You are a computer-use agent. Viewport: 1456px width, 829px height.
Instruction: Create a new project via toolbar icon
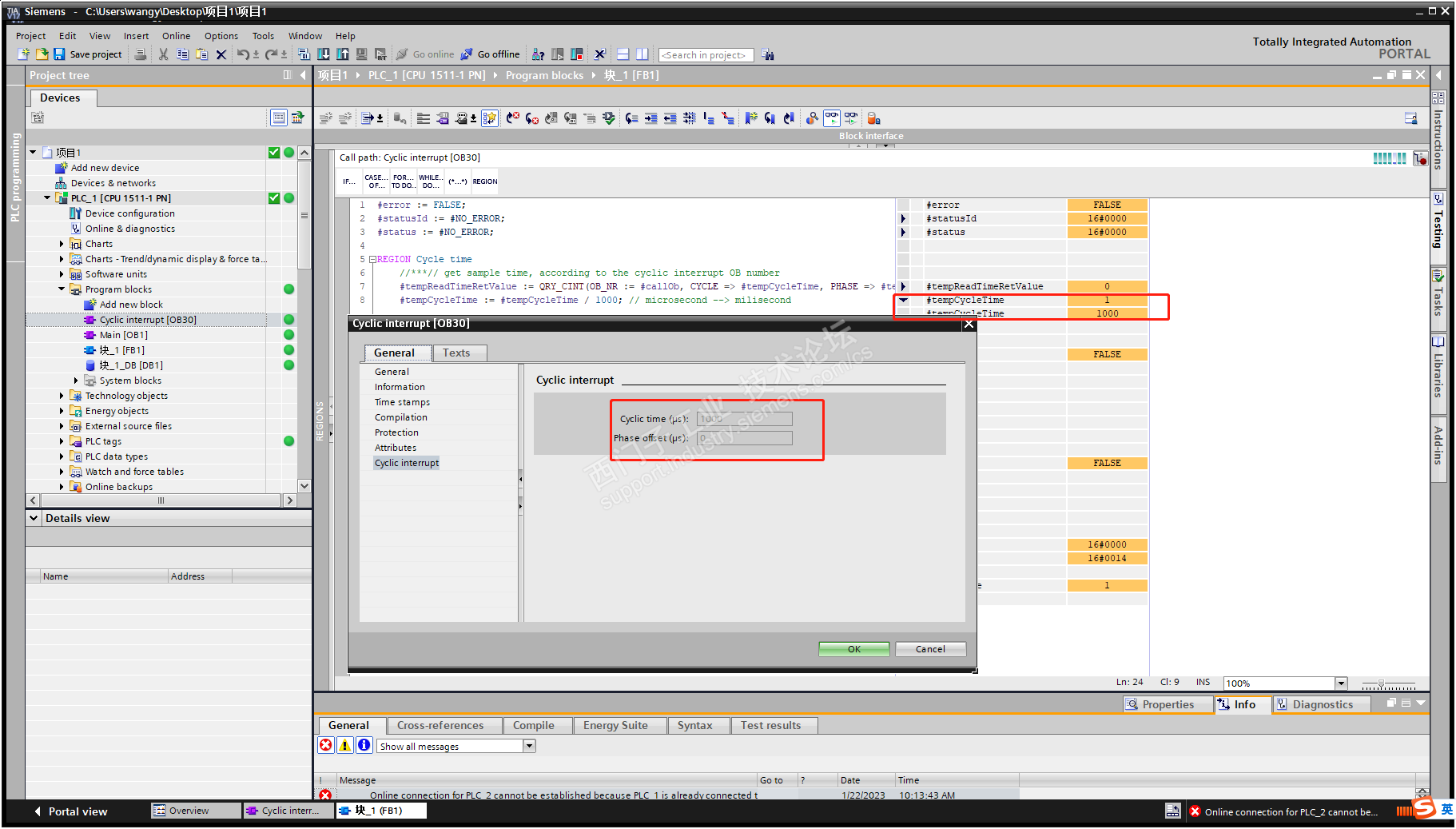(24, 54)
